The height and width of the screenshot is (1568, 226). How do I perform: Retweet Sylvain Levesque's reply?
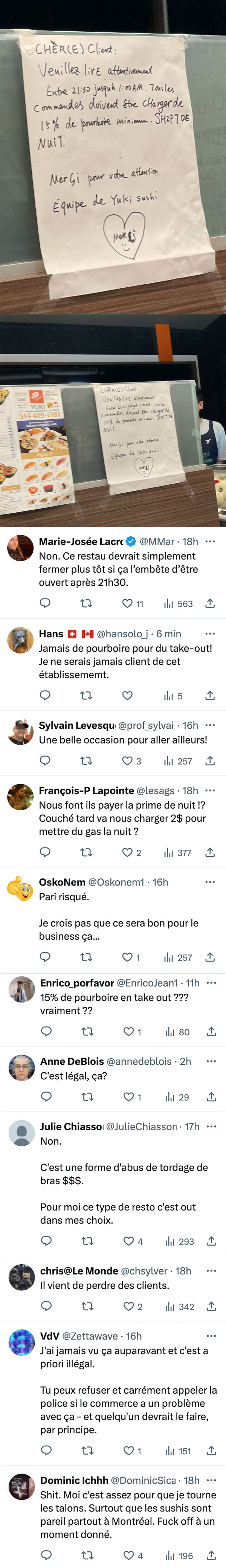click(87, 760)
